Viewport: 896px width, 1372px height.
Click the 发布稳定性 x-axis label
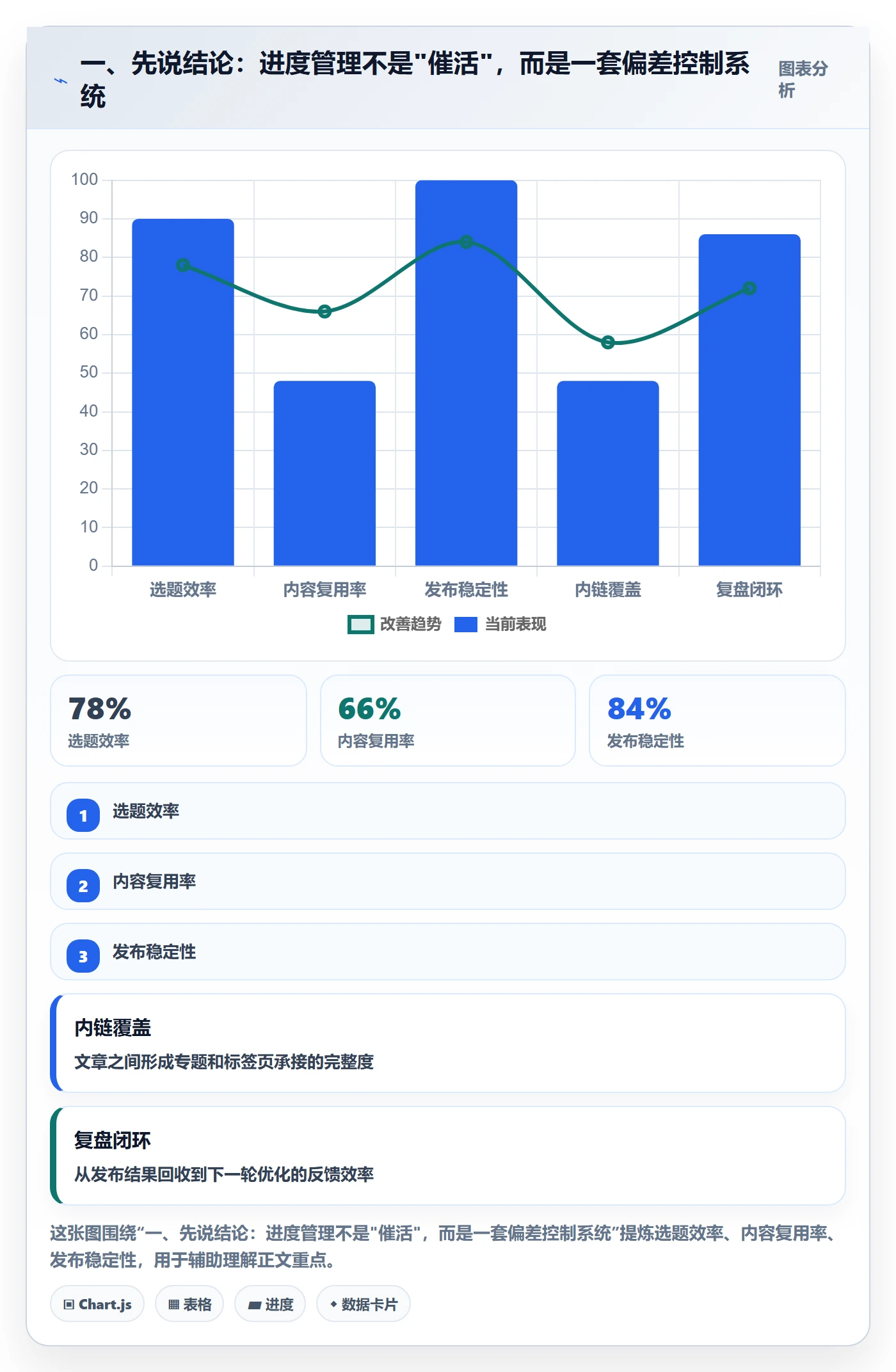coord(467,589)
